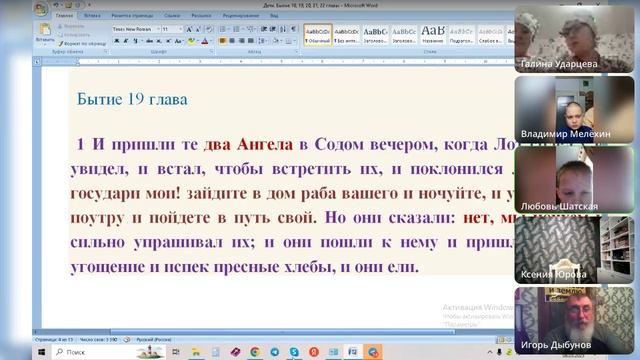Toggle underline formatting

135,41
